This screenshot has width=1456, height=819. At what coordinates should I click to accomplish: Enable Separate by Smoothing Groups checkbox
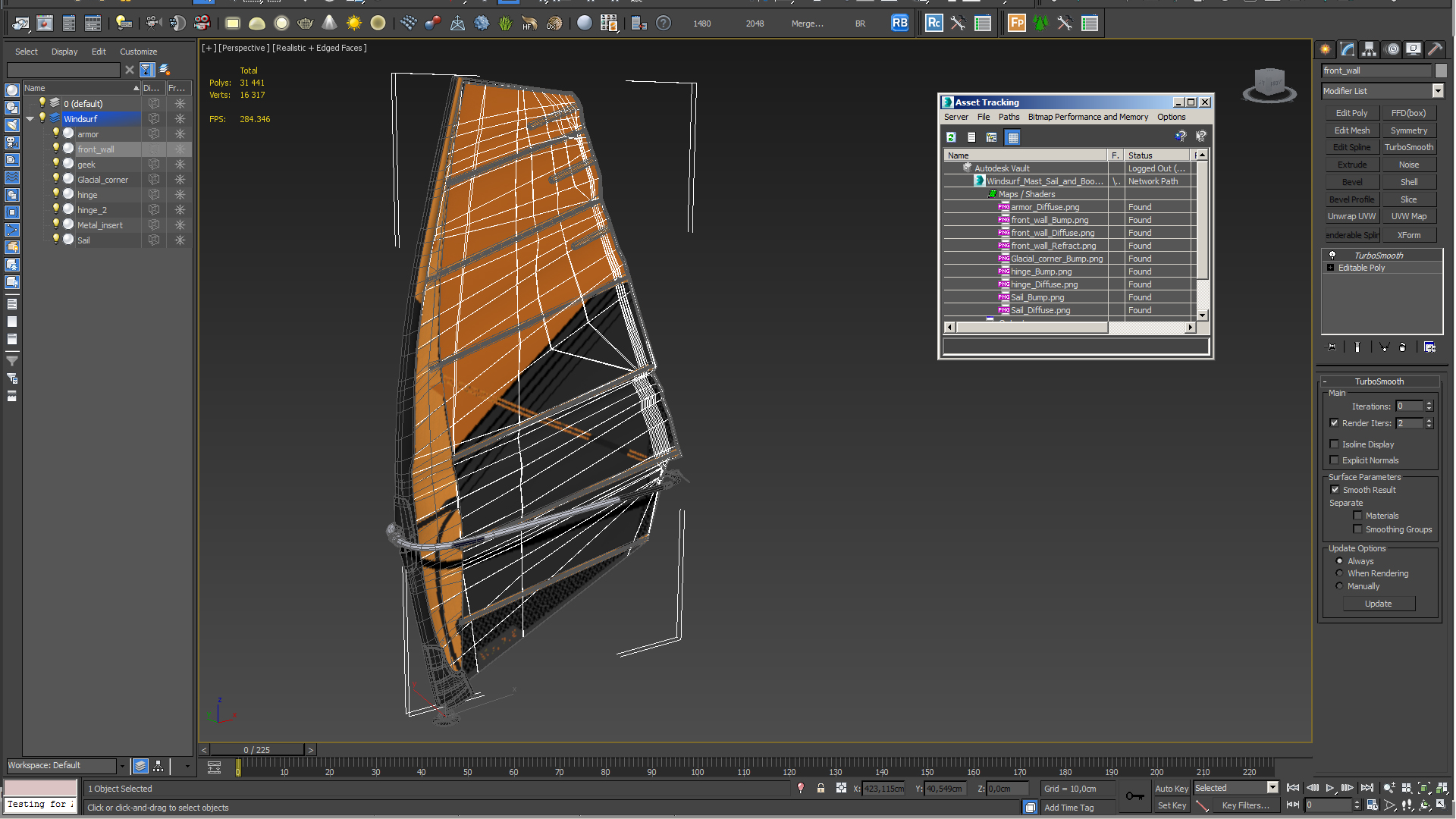[1357, 529]
